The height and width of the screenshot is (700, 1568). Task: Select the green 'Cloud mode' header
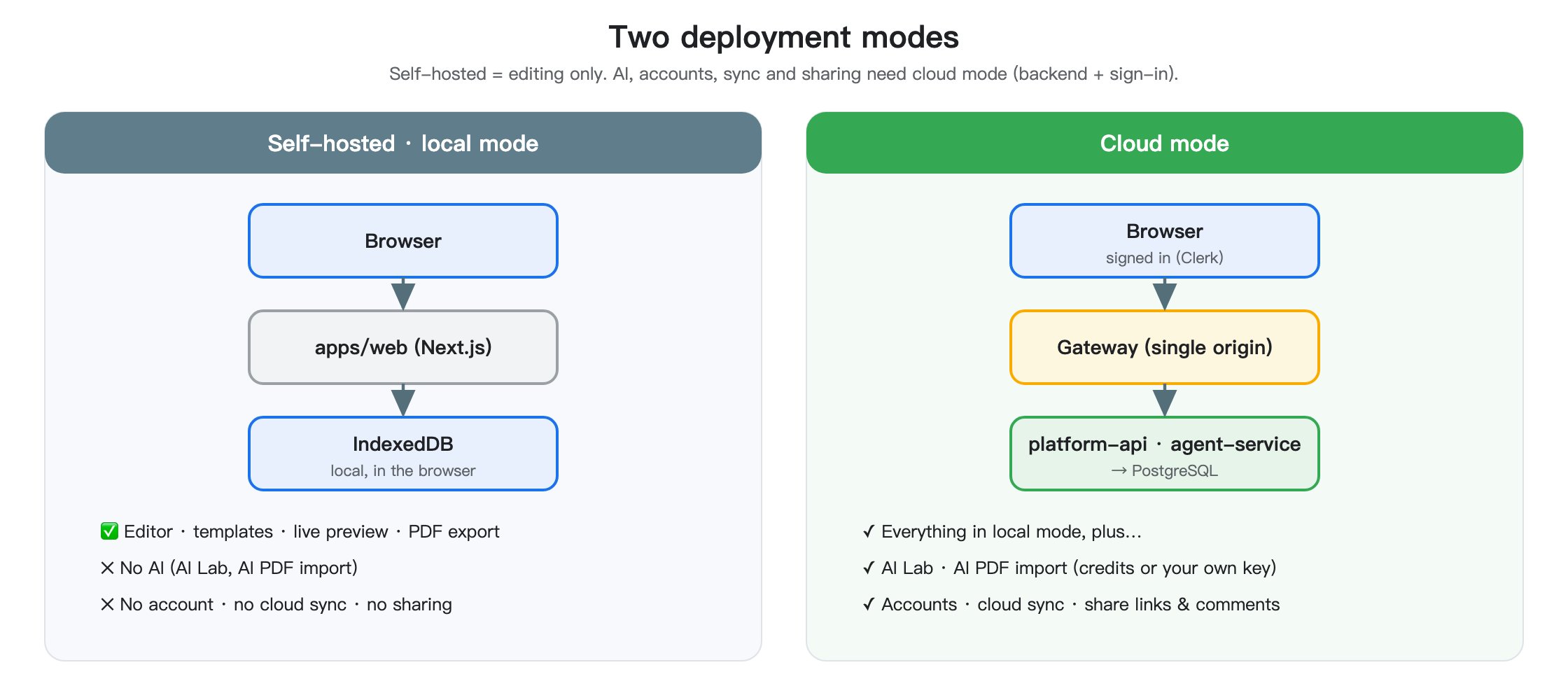pyautogui.click(x=1165, y=143)
